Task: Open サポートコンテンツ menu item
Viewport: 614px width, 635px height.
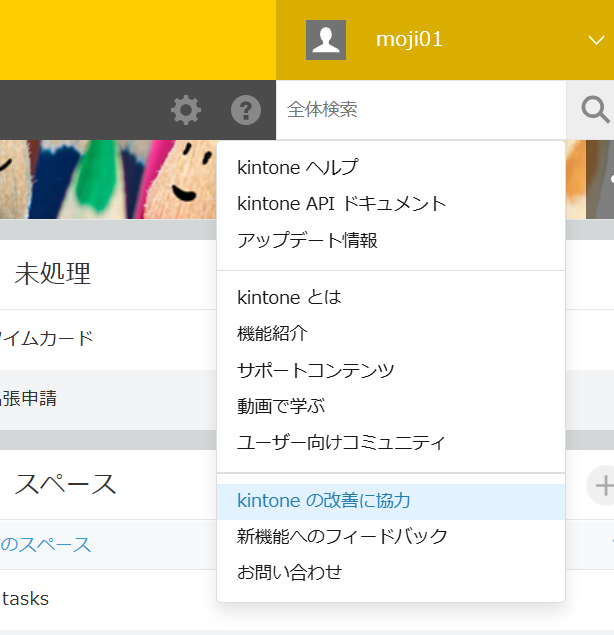Action: point(391,370)
